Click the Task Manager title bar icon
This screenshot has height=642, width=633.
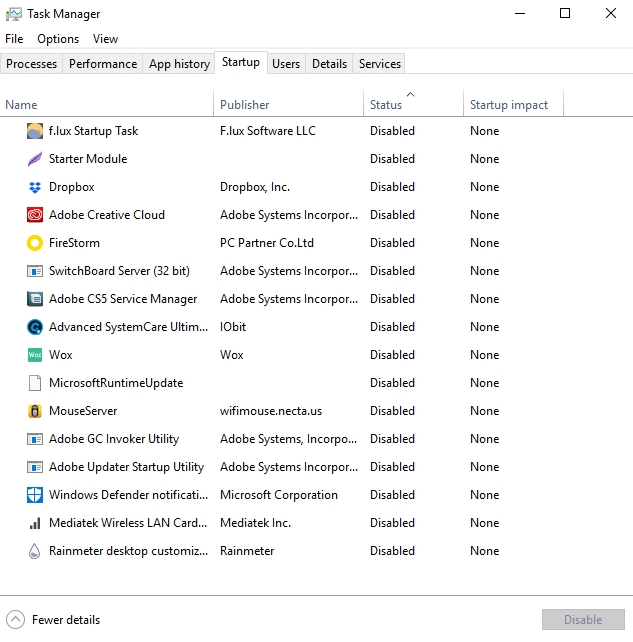(x=14, y=14)
